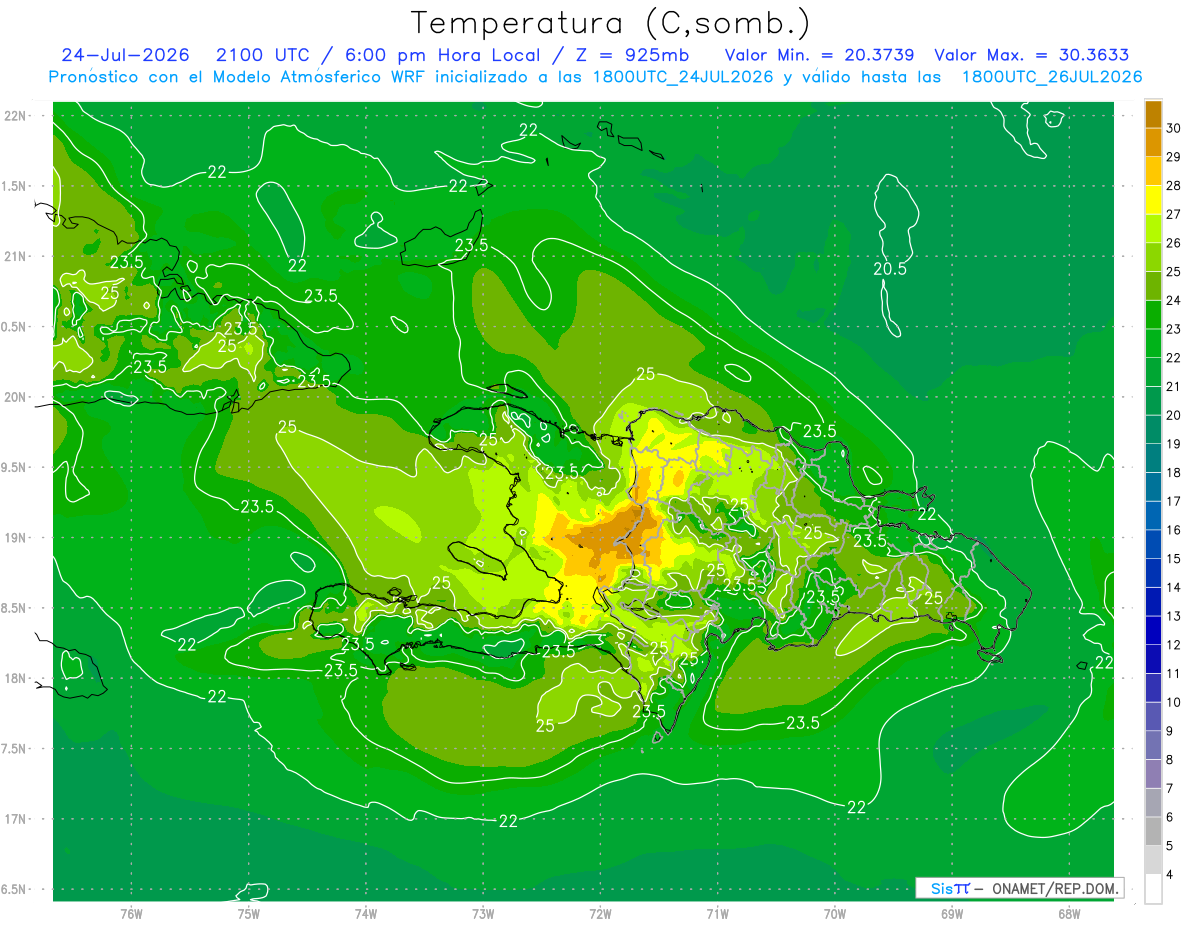
Task: Click the yellow swatch between 27 and 28
Action: tap(1153, 200)
